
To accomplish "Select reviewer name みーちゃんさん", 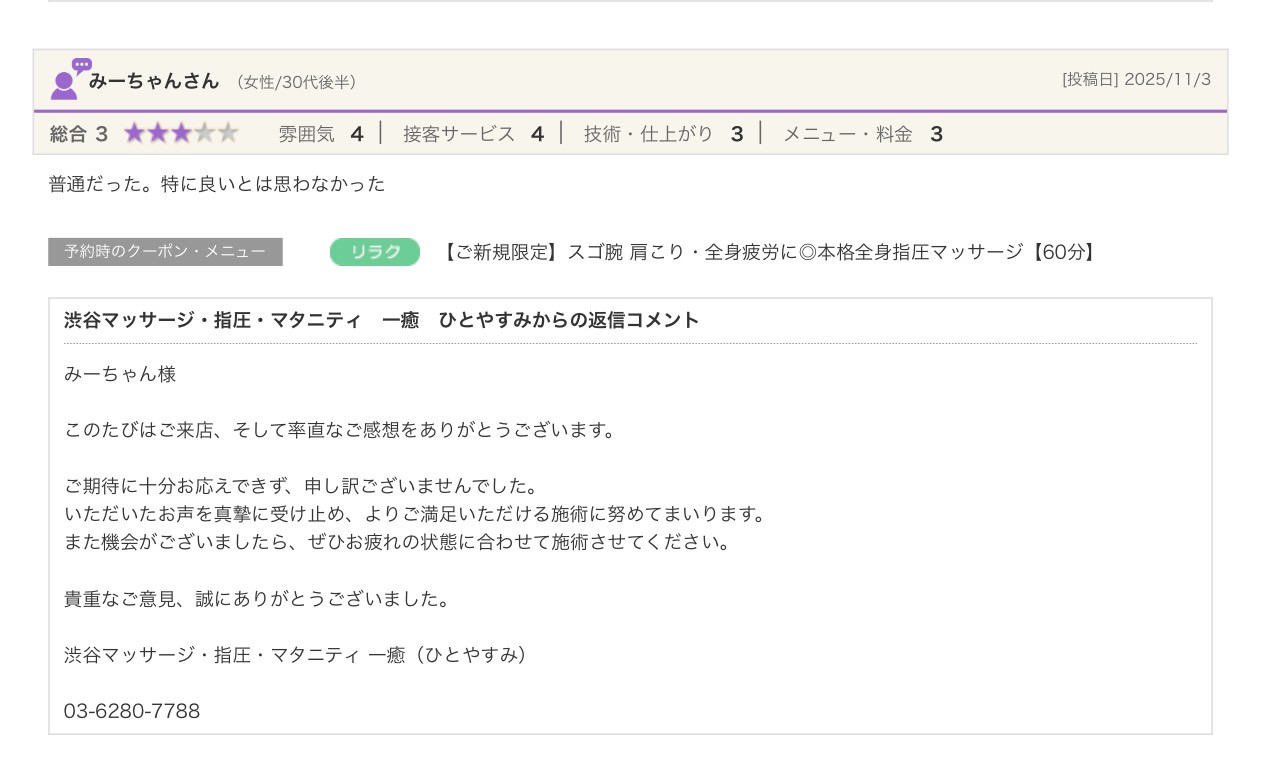I will [x=153, y=81].
